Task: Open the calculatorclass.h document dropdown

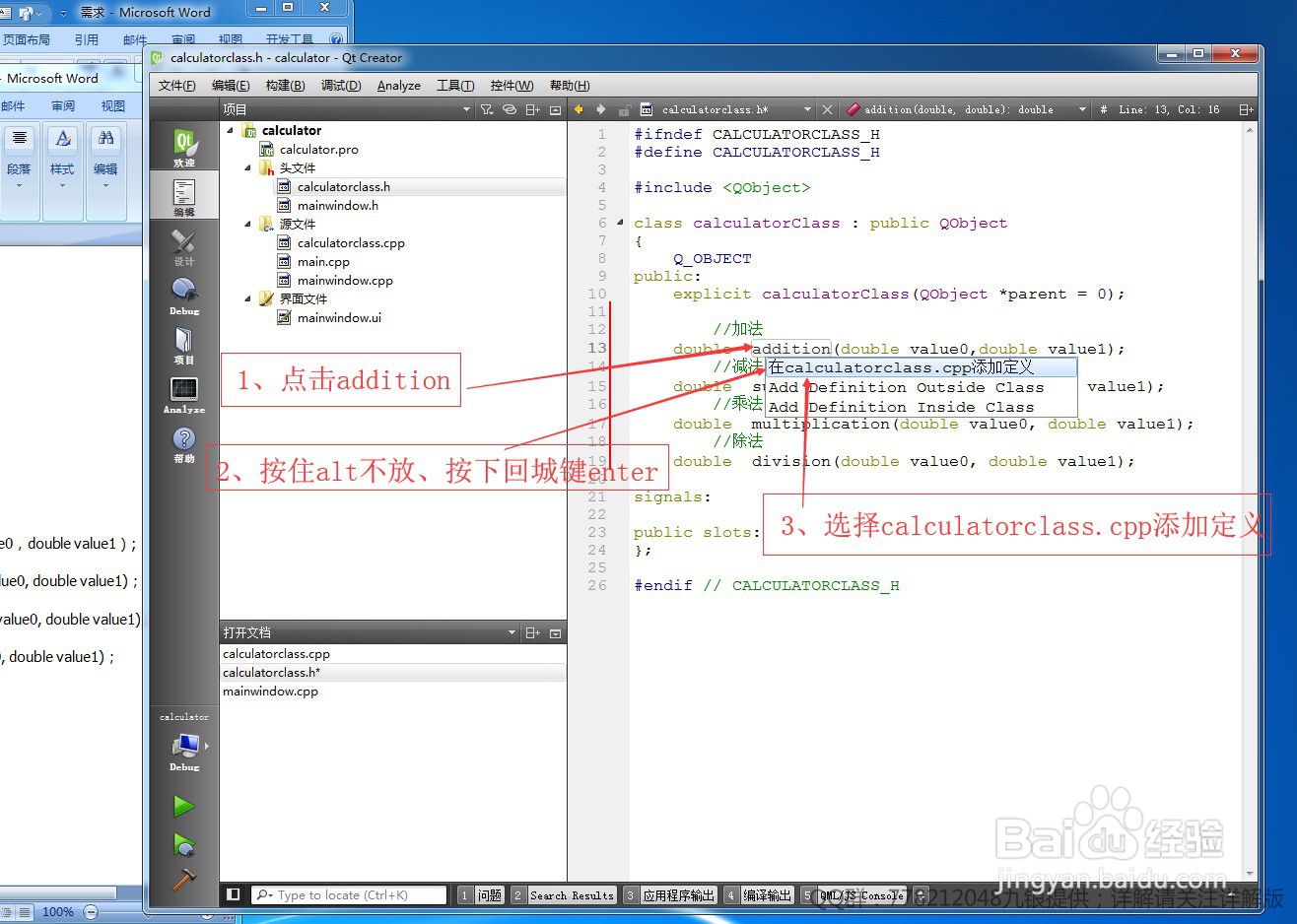Action: (x=808, y=109)
